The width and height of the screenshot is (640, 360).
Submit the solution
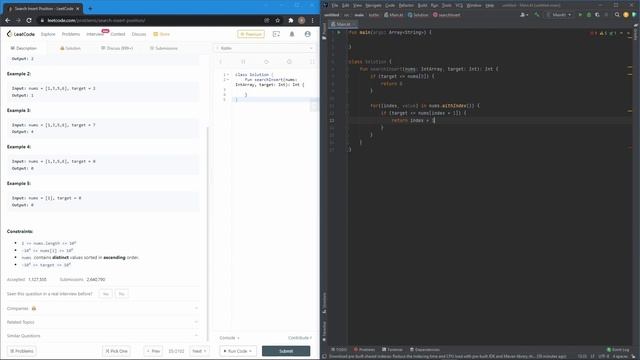tap(286, 351)
